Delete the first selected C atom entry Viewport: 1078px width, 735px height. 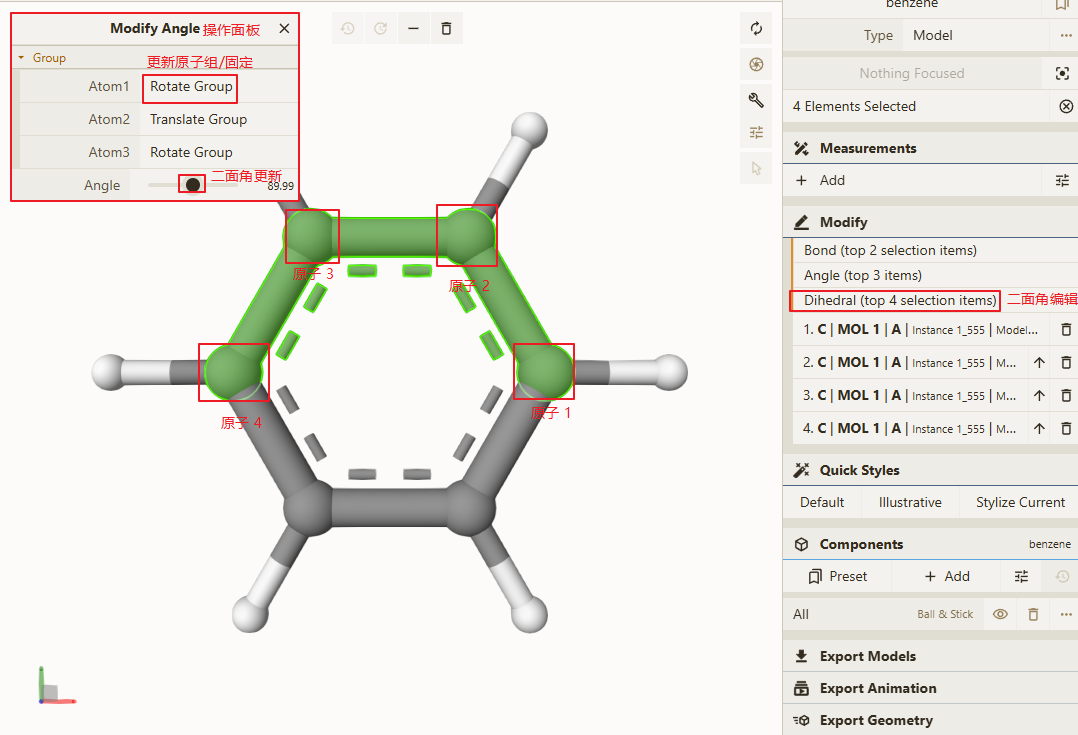click(x=1066, y=329)
